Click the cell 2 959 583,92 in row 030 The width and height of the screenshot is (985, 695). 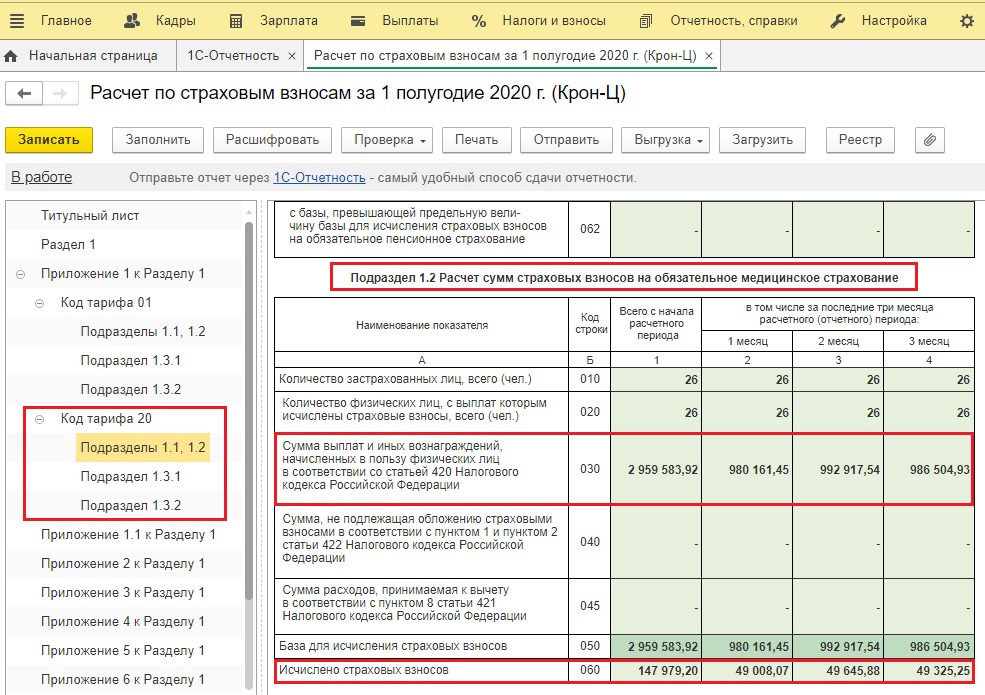click(x=656, y=469)
